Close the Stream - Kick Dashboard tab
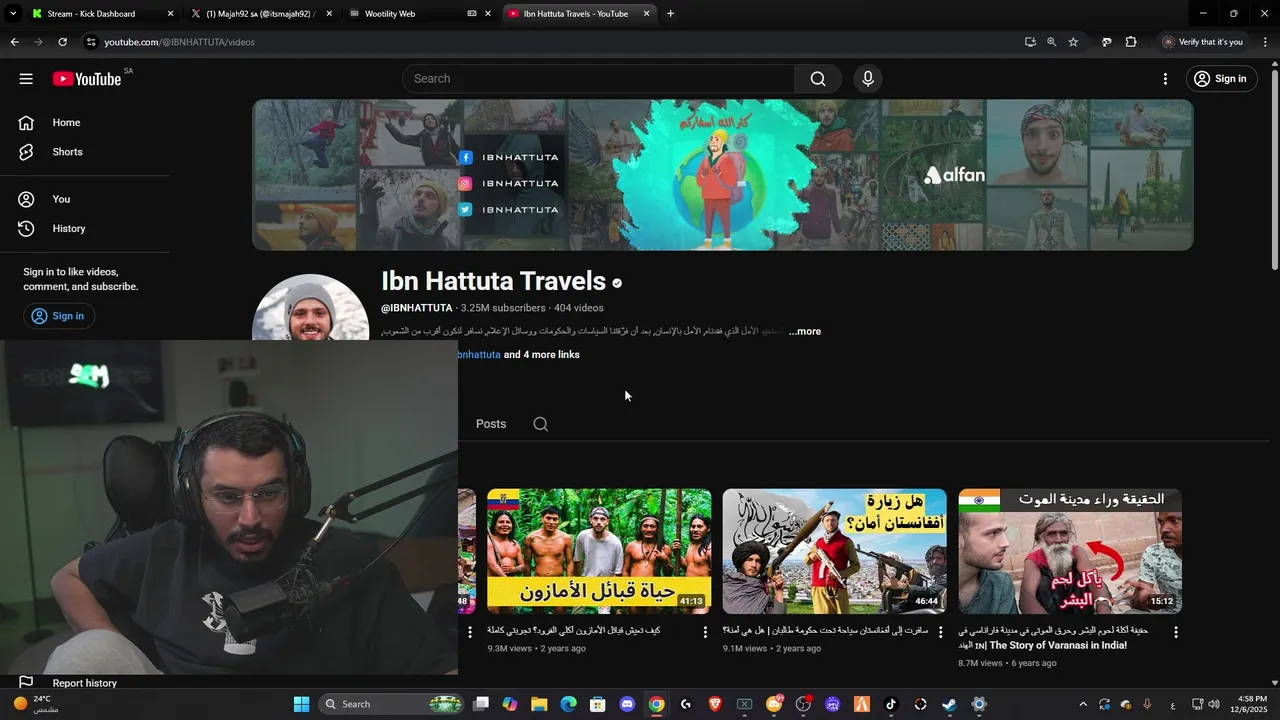This screenshot has width=1280, height=720. [x=170, y=14]
